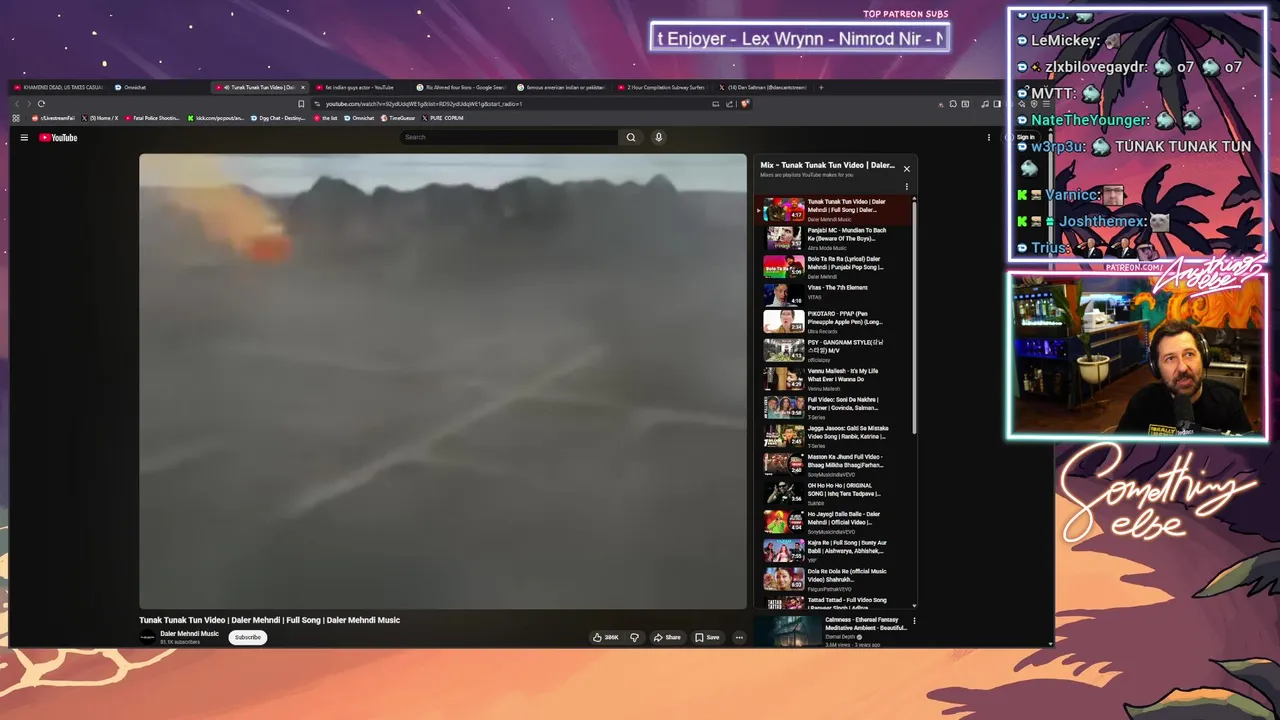Bookmark this page from address bar
Viewport: 1280px width, 720px height.
click(x=301, y=103)
